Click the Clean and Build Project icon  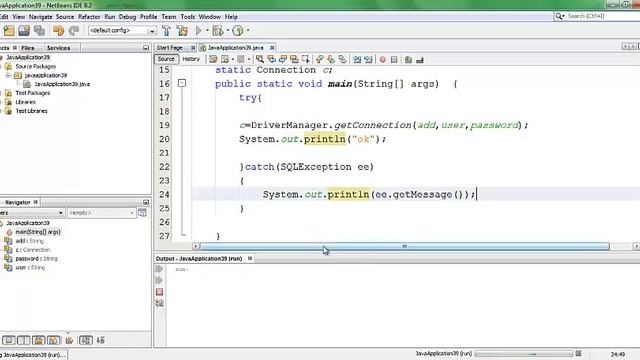(182, 31)
